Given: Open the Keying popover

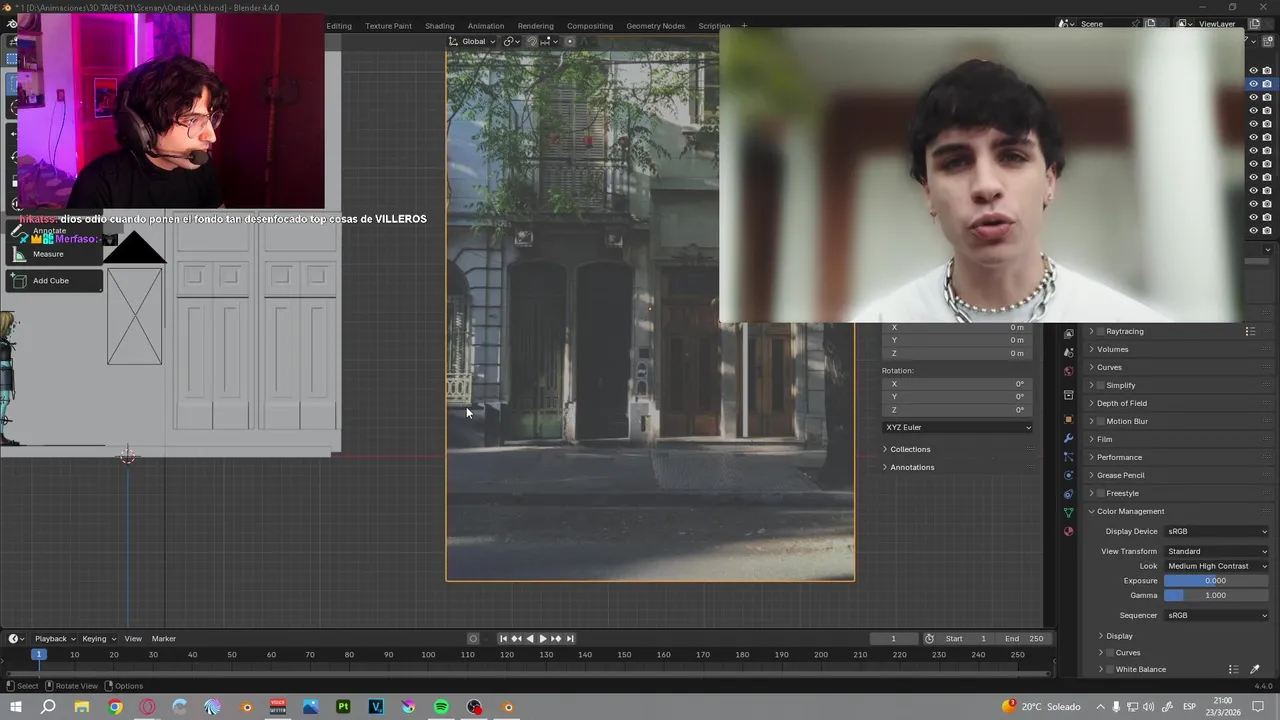Looking at the screenshot, I should click(99, 639).
